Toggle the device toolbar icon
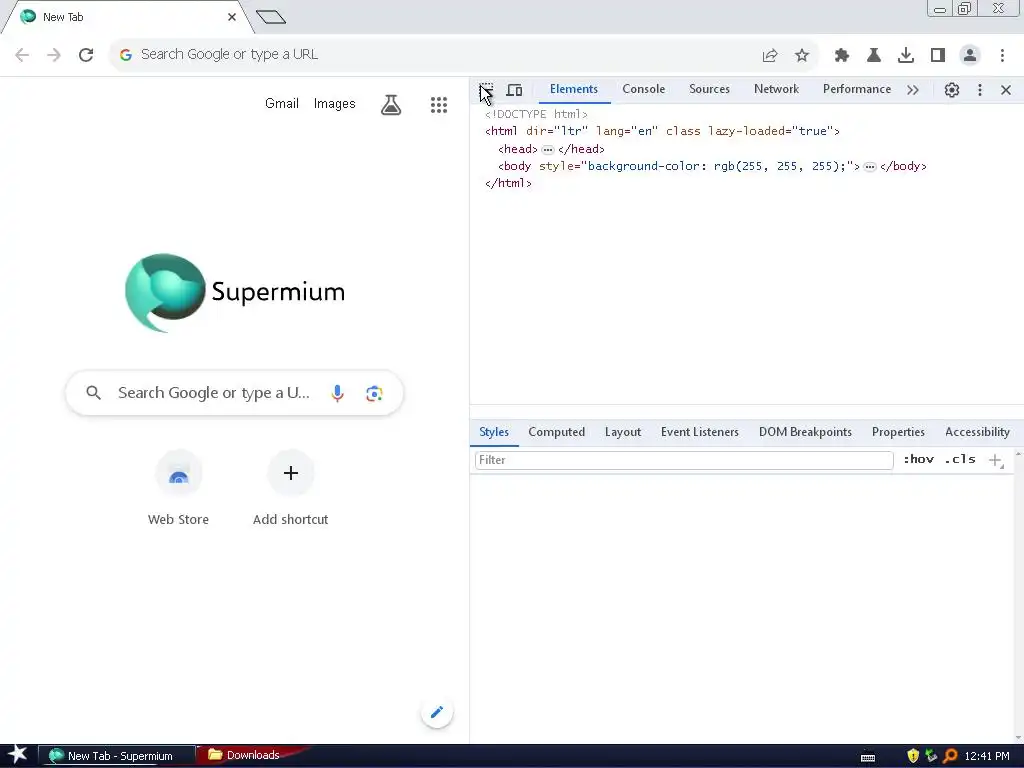This screenshot has height=768, width=1024. (515, 90)
